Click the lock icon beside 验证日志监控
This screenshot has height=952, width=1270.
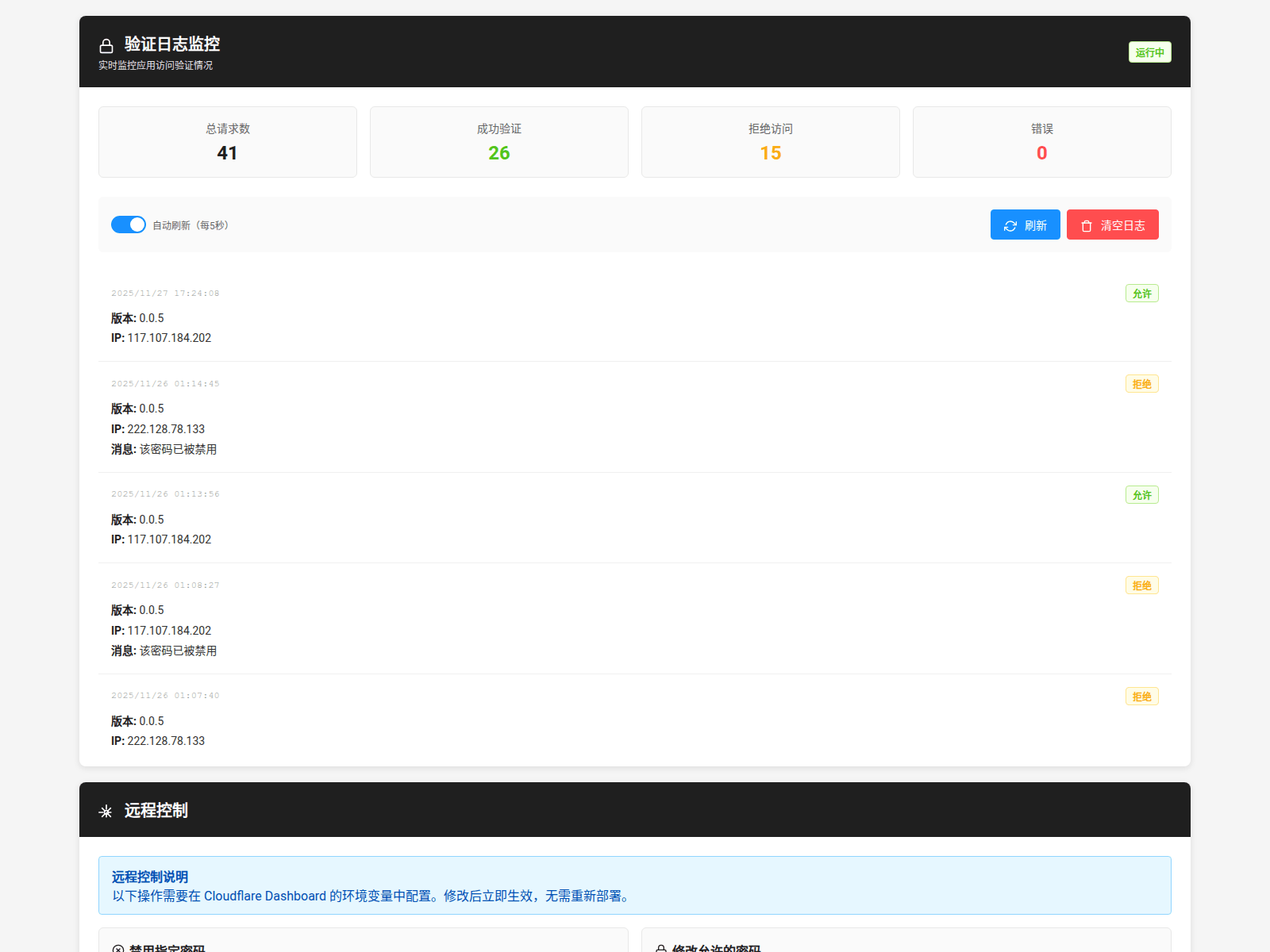pos(106,46)
